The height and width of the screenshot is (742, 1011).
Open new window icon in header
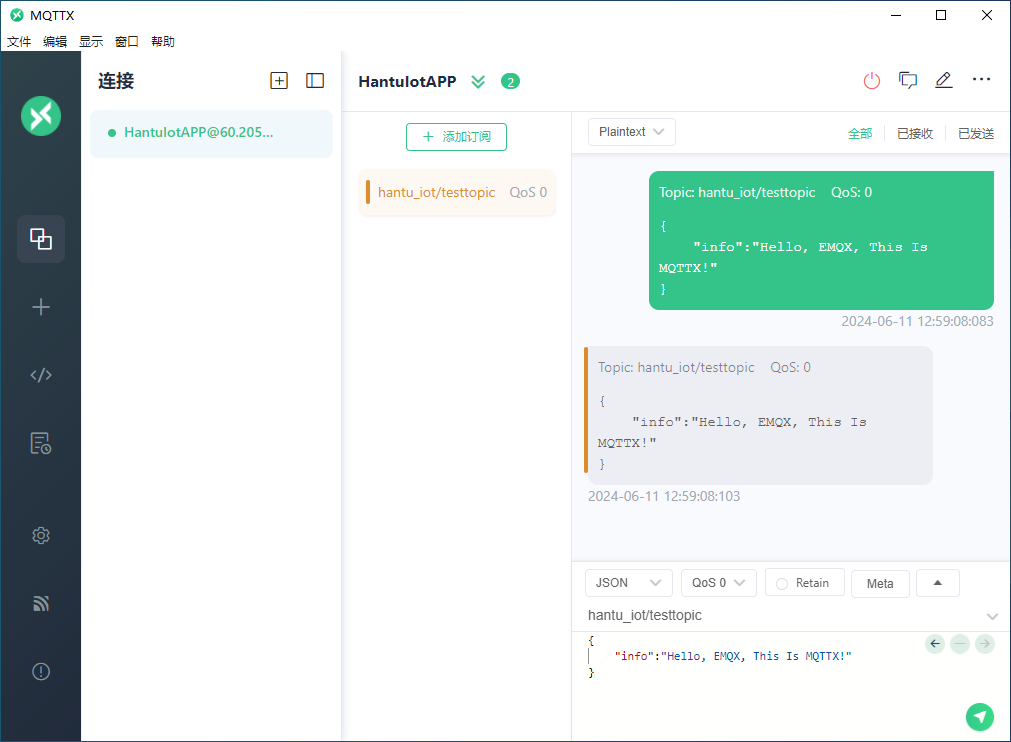(908, 81)
